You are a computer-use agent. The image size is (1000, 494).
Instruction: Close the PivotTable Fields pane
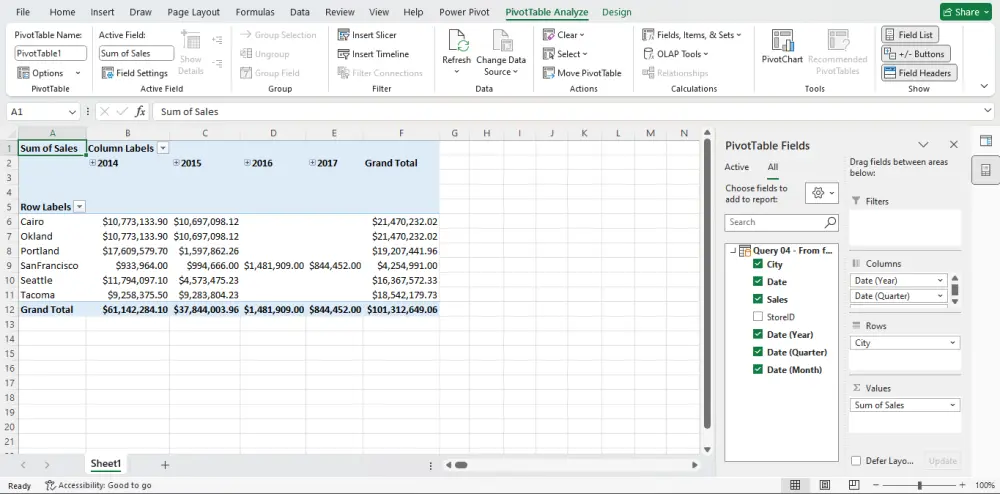[953, 145]
